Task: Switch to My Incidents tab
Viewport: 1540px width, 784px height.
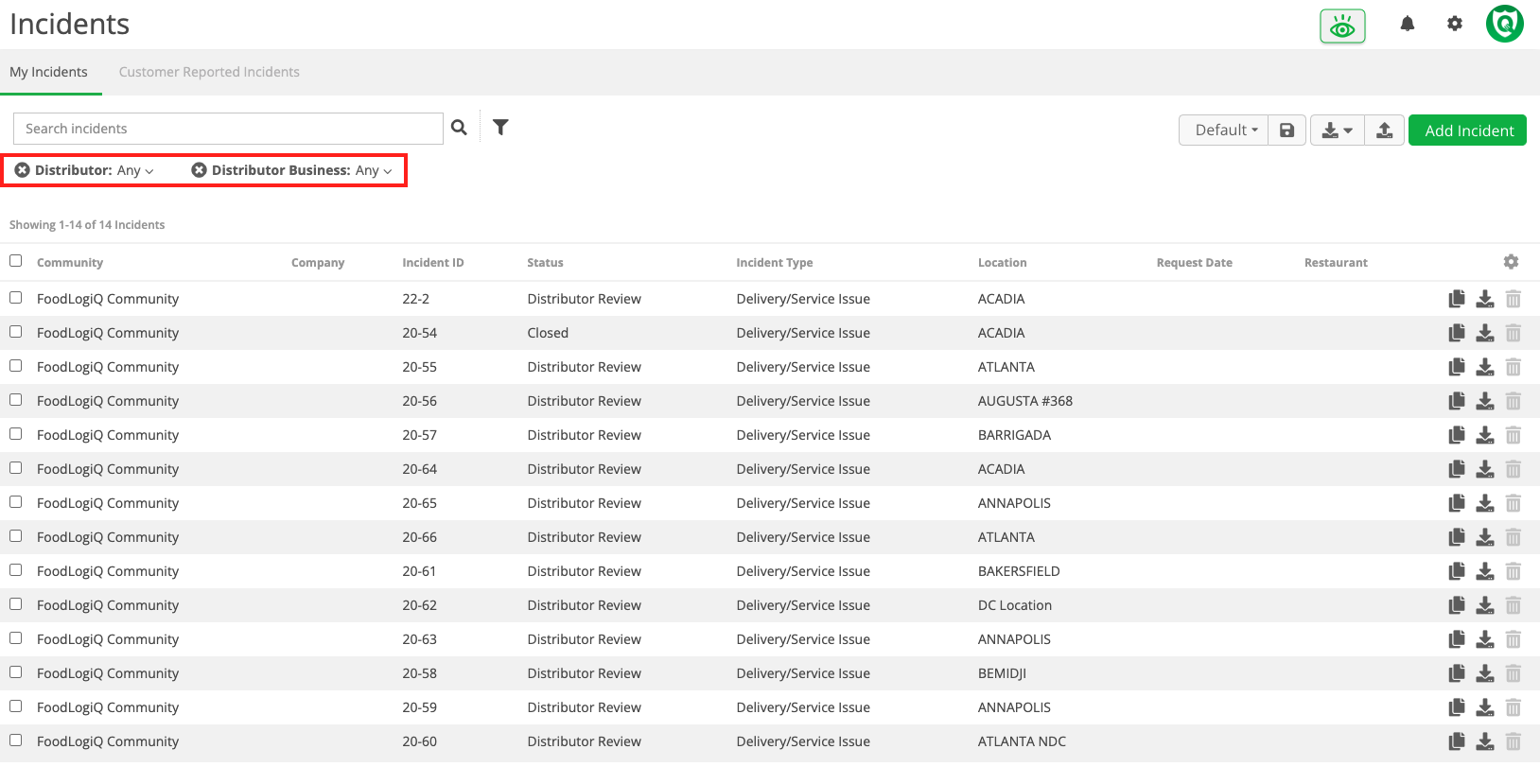Action: (x=48, y=72)
